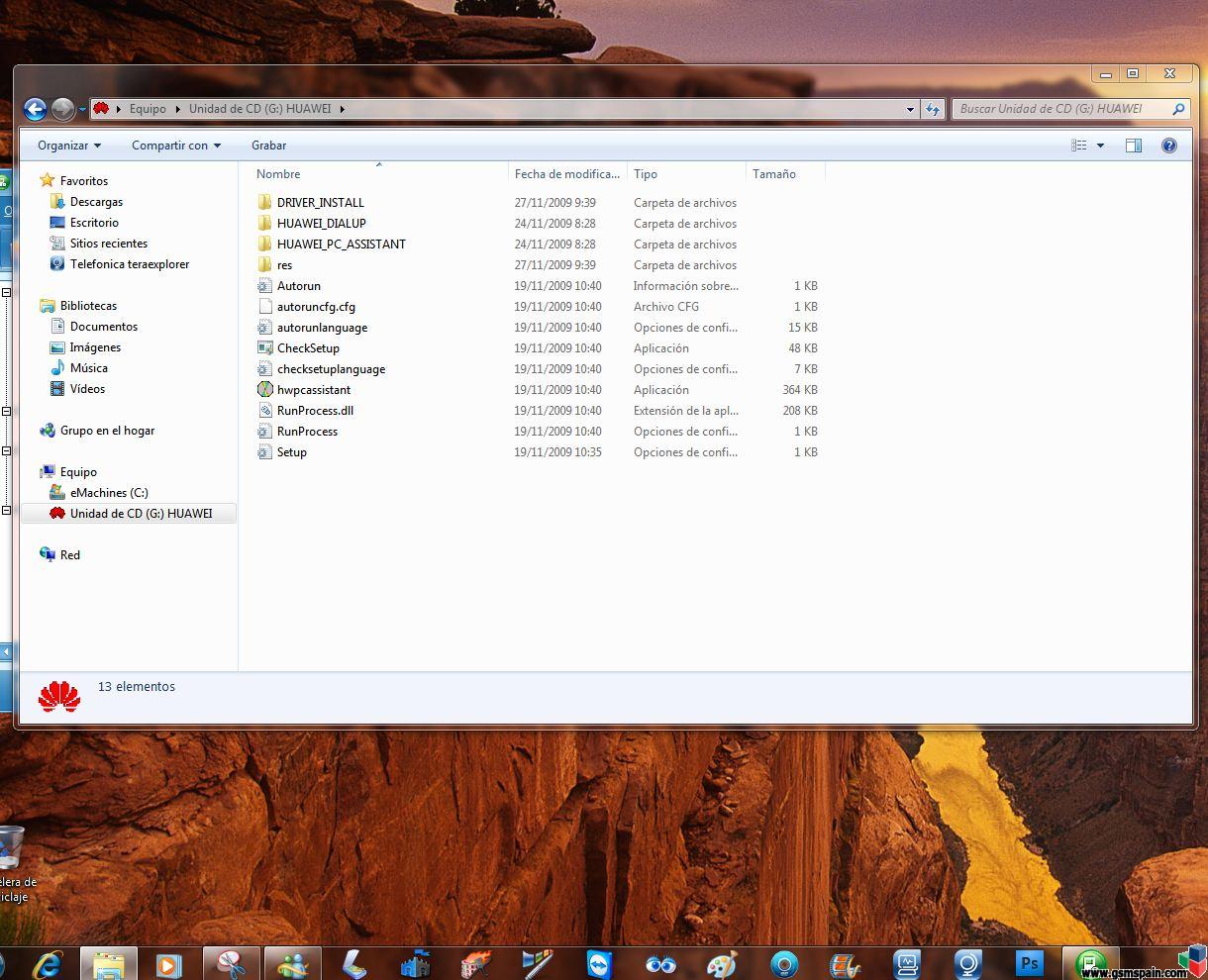This screenshot has width=1208, height=980.
Task: Select Favoritos in the navigation pane
Action: pyautogui.click(x=84, y=181)
